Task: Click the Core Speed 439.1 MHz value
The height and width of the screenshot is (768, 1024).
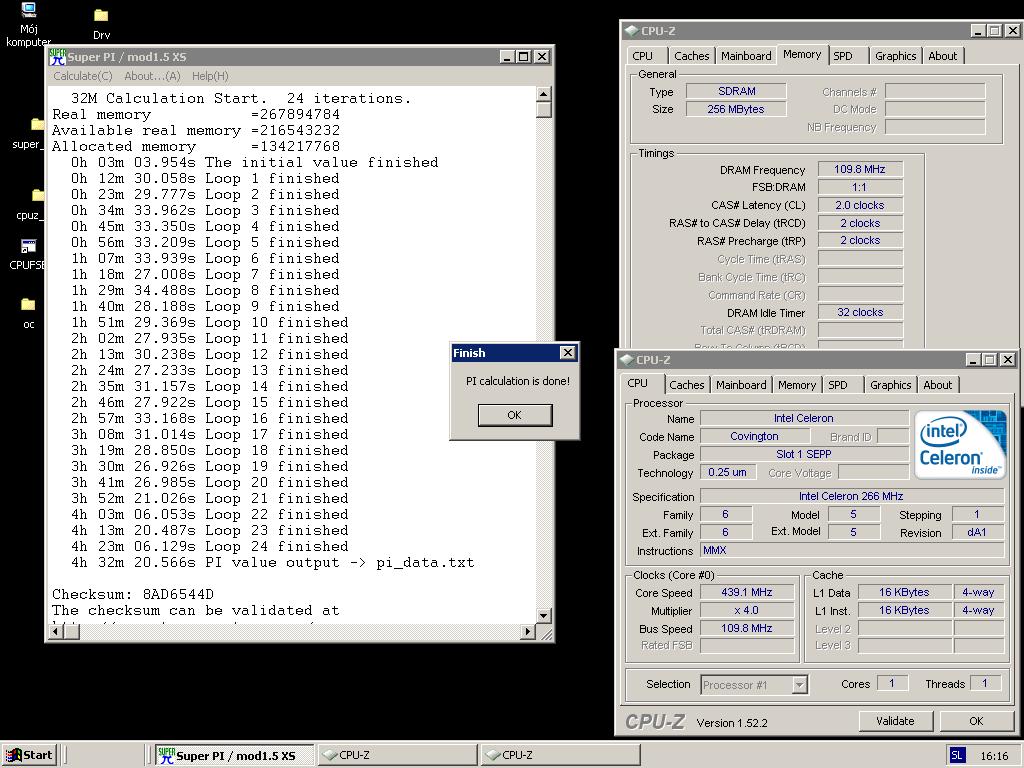Action: (x=747, y=592)
